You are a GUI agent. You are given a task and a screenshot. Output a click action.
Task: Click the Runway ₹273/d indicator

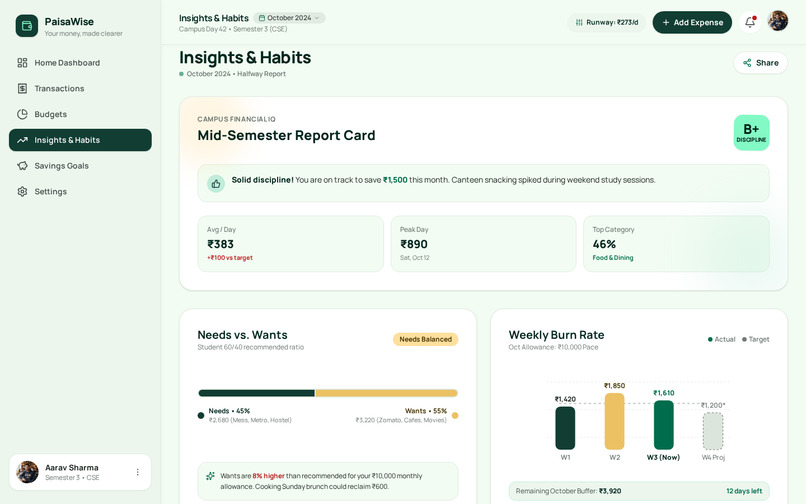click(607, 23)
